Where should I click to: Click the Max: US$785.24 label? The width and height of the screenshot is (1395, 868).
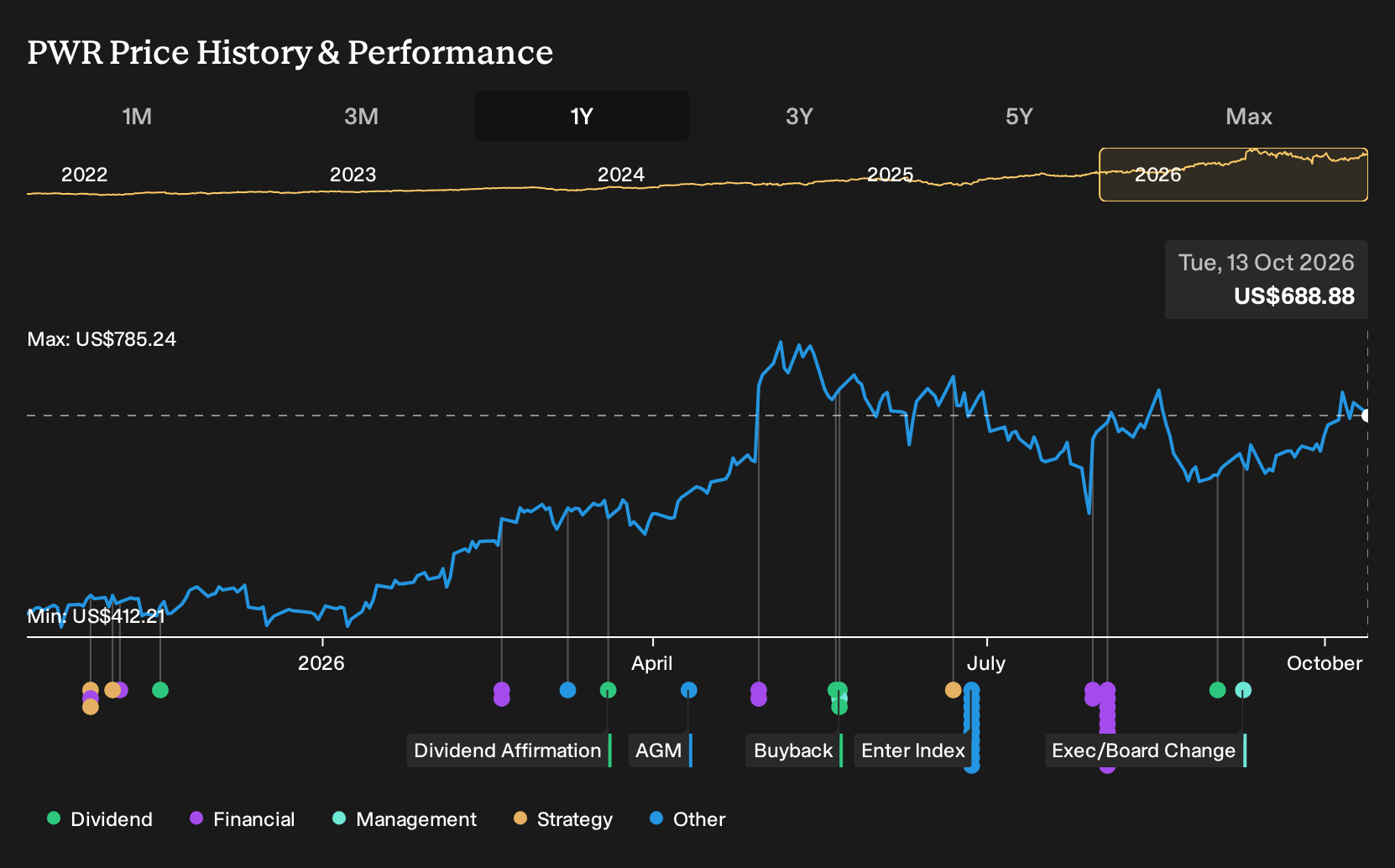[x=102, y=339]
